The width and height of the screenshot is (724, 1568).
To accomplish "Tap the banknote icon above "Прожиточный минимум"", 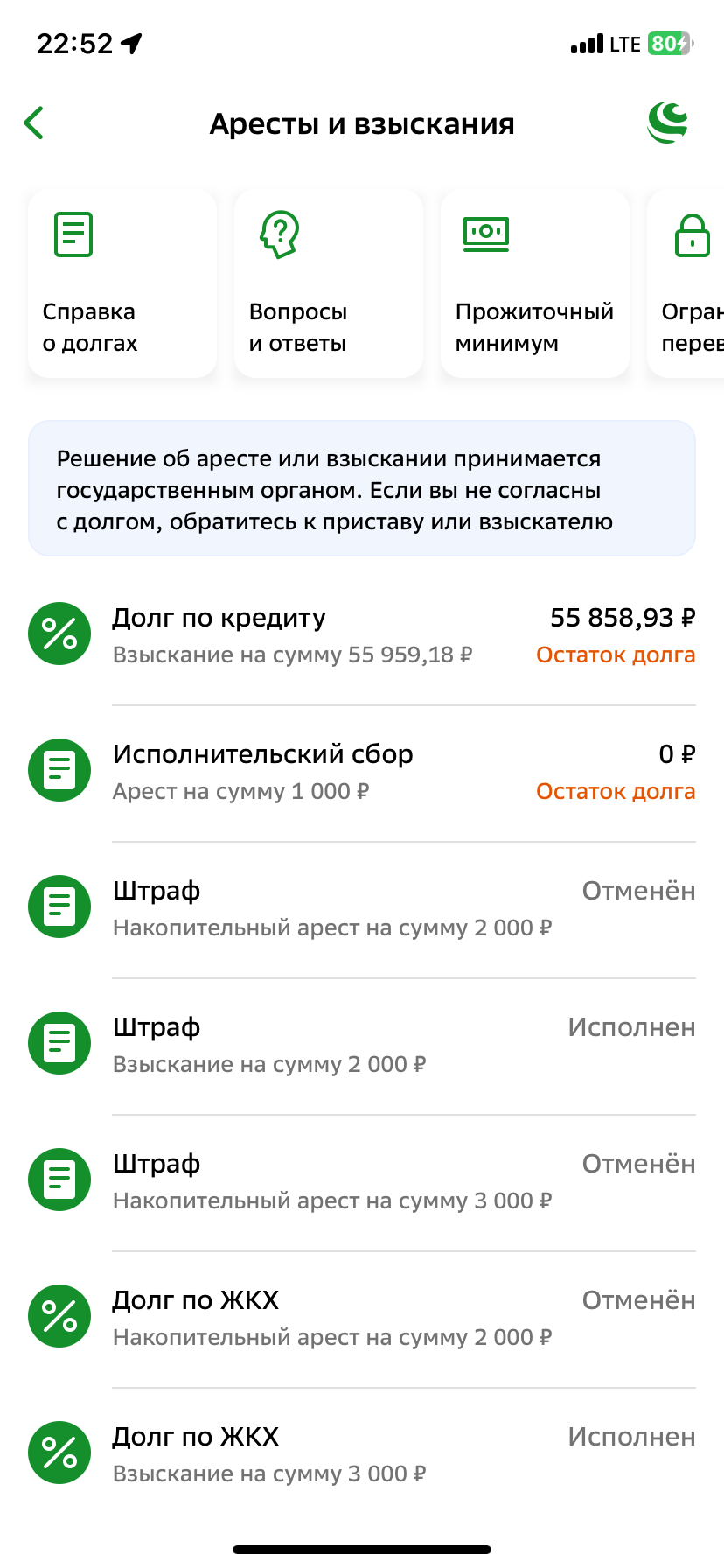I will [486, 234].
